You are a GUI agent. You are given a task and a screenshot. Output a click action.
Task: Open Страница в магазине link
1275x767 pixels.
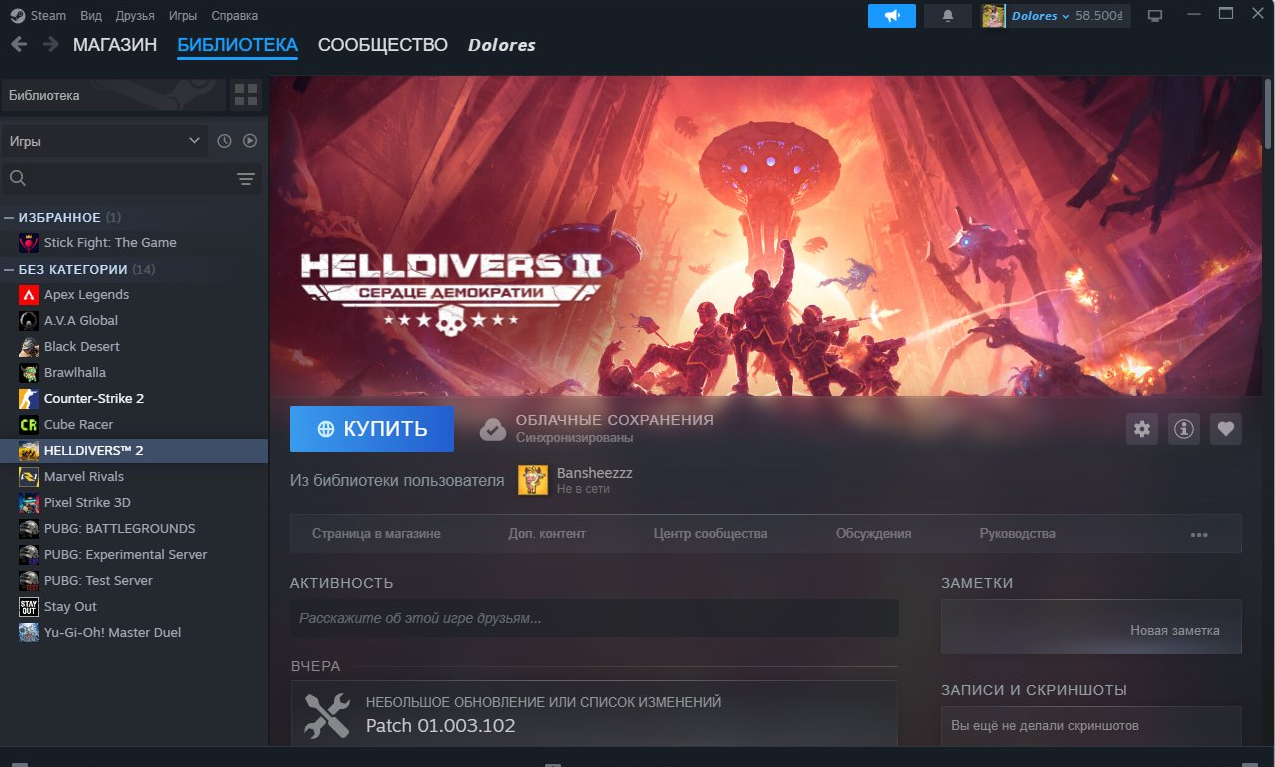(x=376, y=534)
